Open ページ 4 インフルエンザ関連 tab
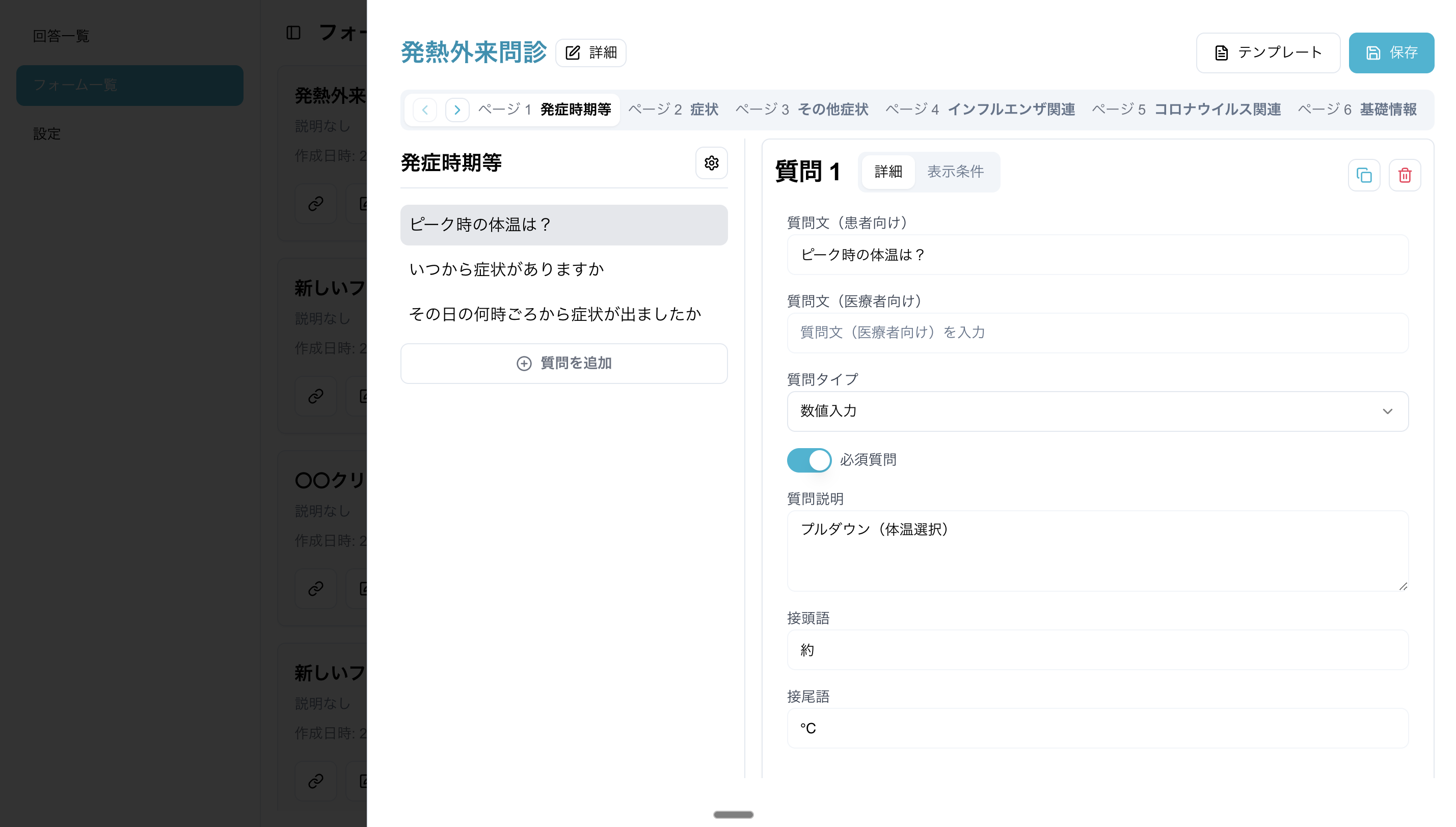The image size is (1456, 827). (980, 109)
